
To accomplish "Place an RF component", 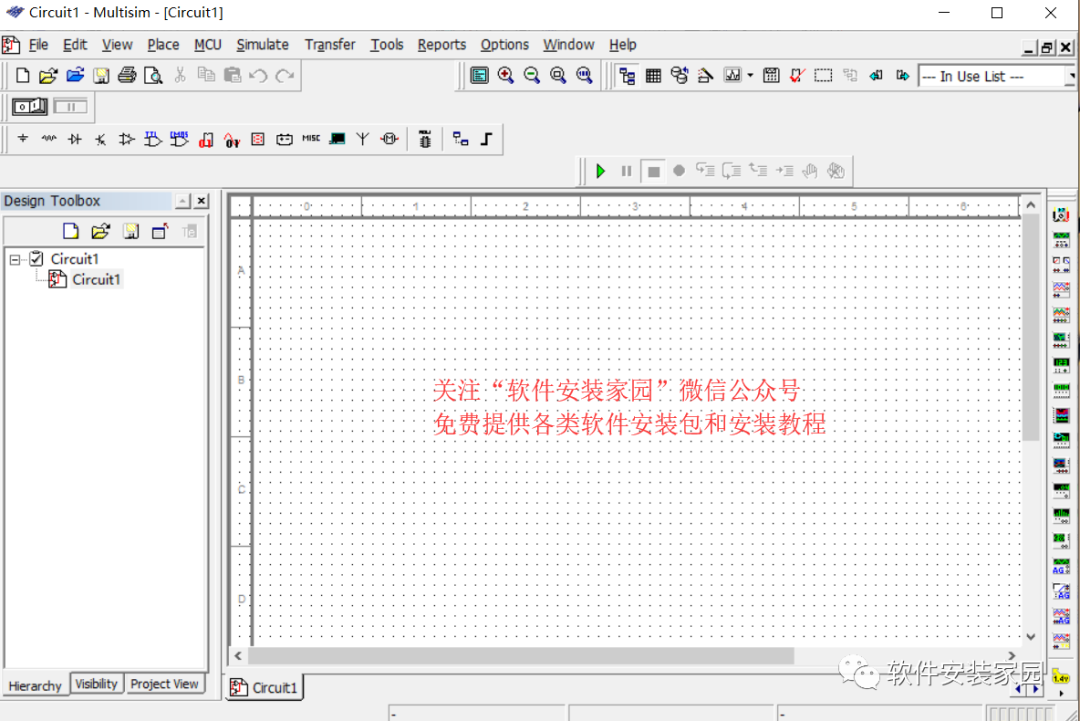I will click(x=362, y=139).
